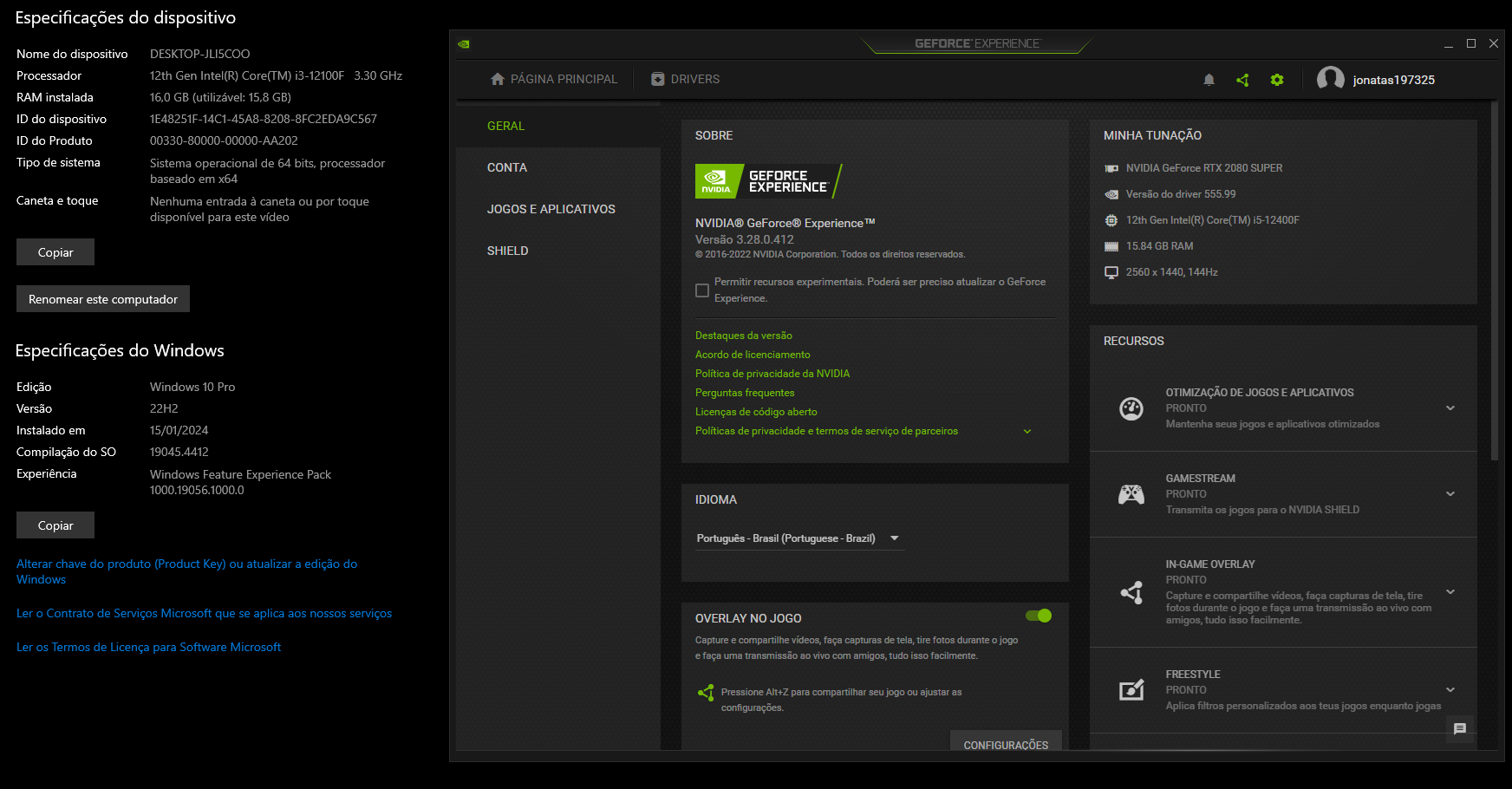The image size is (1512, 789).
Task: Maximize the GeForce Experience window
Action: 1471,43
